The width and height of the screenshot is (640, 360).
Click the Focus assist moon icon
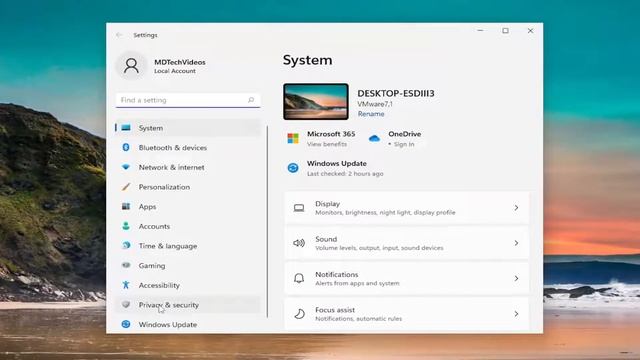299,314
